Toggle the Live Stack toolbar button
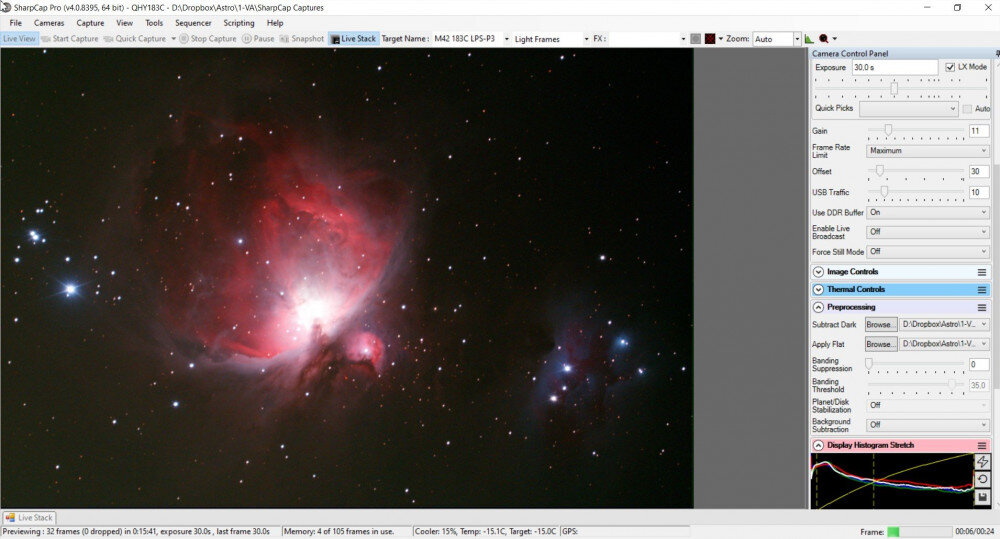 pyautogui.click(x=354, y=39)
